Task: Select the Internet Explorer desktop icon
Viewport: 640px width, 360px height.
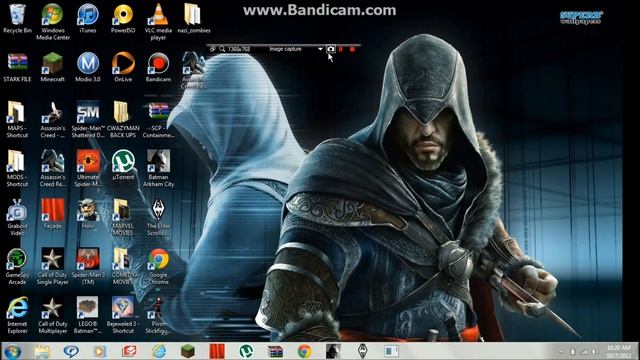Action: (x=17, y=315)
